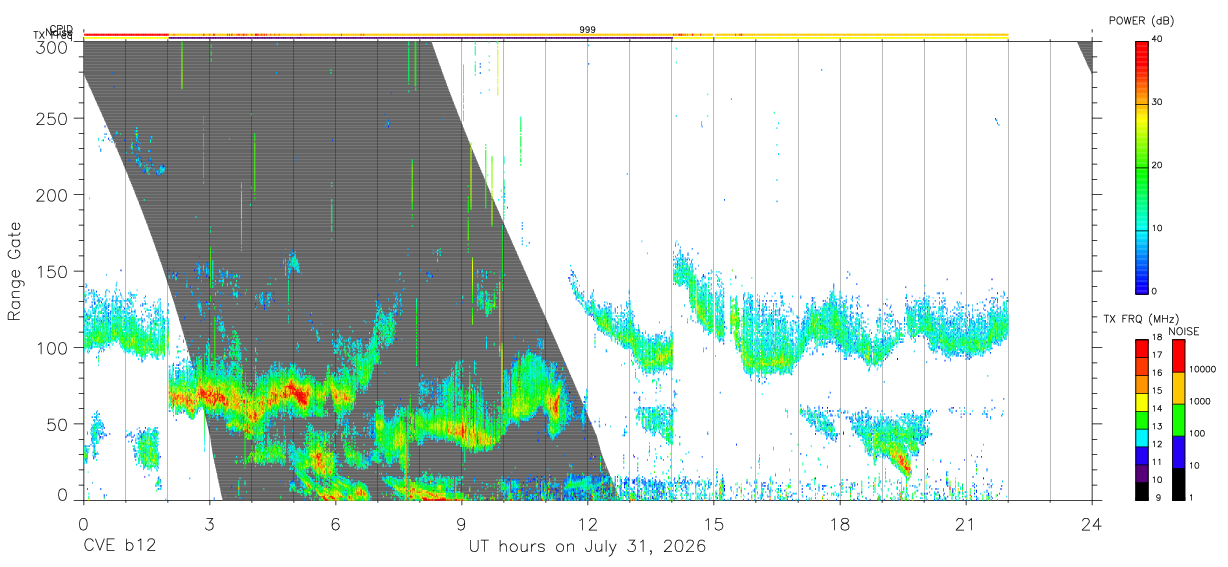Click the "9" UT hour axis tick
Screen dimensions: 1228x567
coord(461,524)
